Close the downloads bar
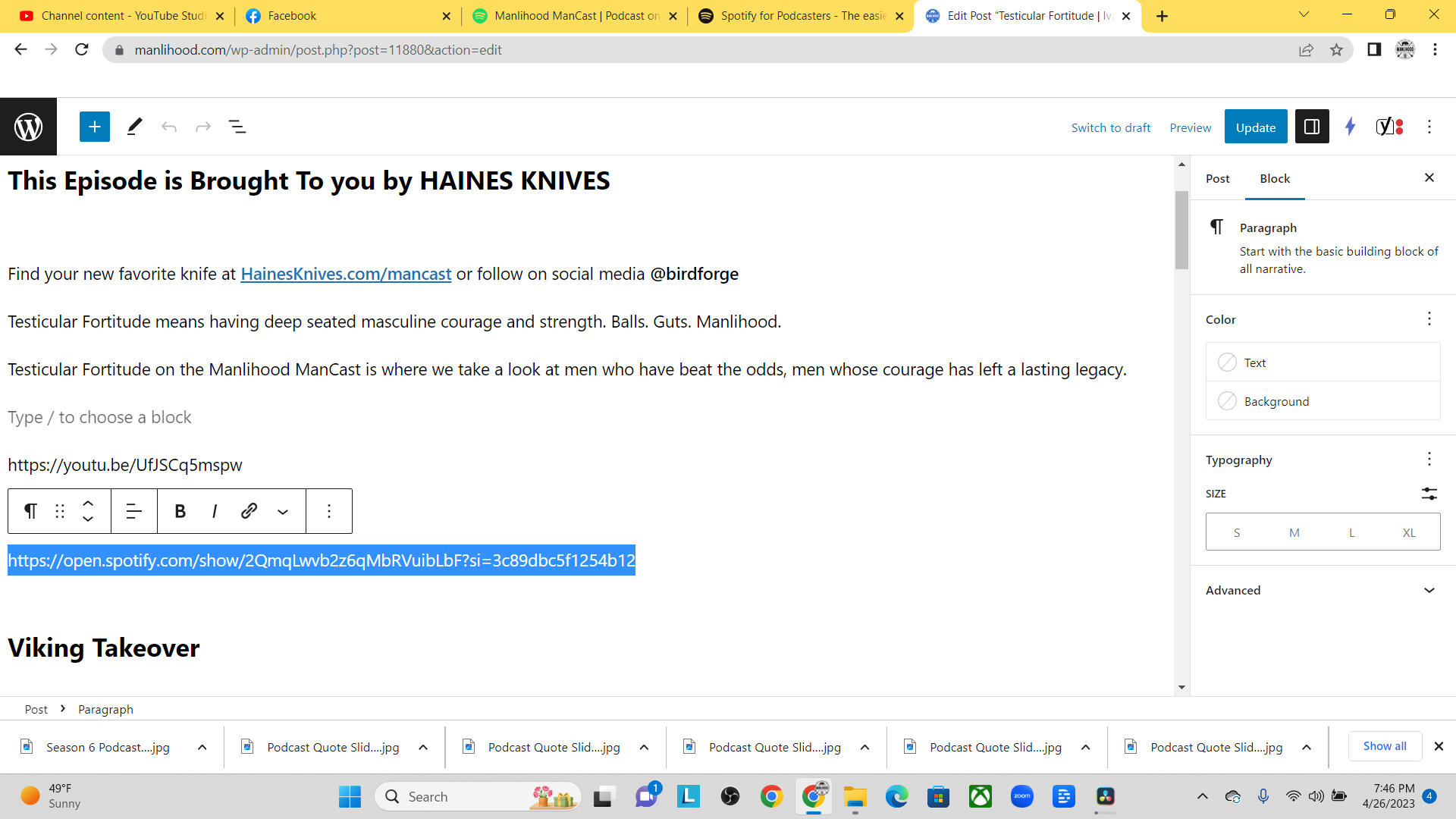Screen dimensions: 1456x819 tap(1439, 746)
